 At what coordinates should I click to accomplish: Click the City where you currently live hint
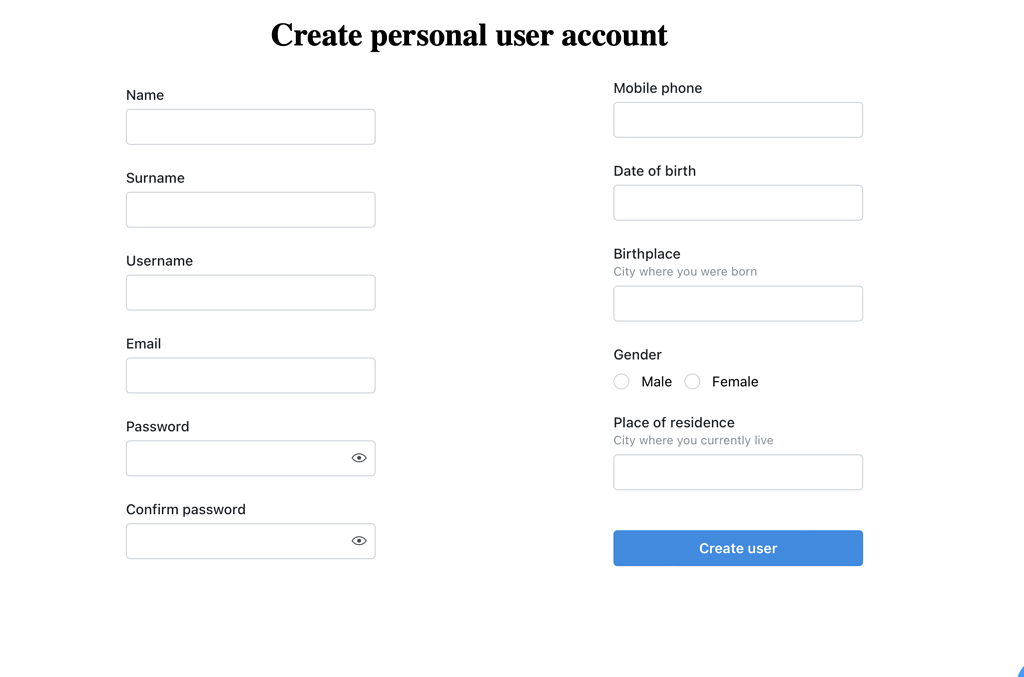coord(692,440)
